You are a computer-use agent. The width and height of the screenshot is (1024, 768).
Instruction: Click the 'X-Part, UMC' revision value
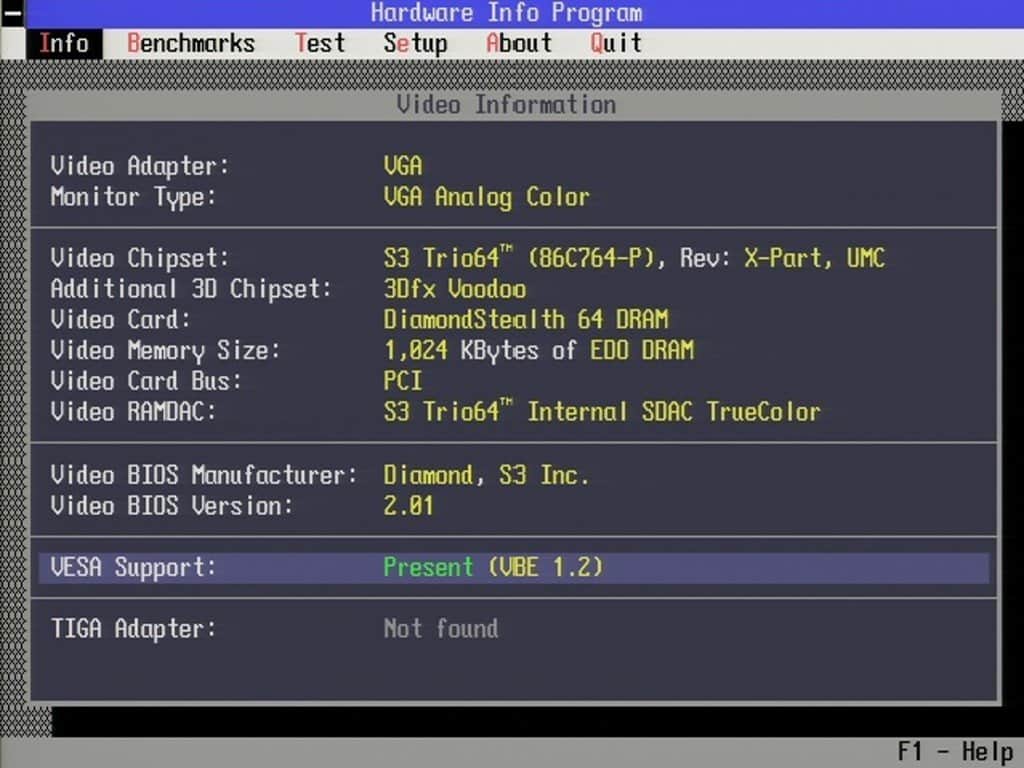point(814,258)
